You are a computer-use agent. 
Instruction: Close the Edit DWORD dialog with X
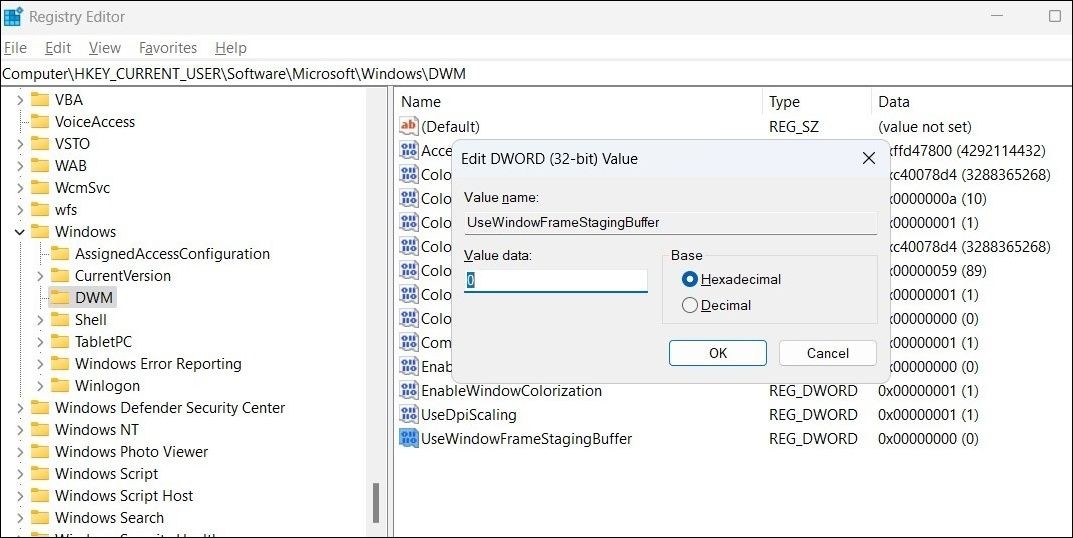(x=869, y=158)
